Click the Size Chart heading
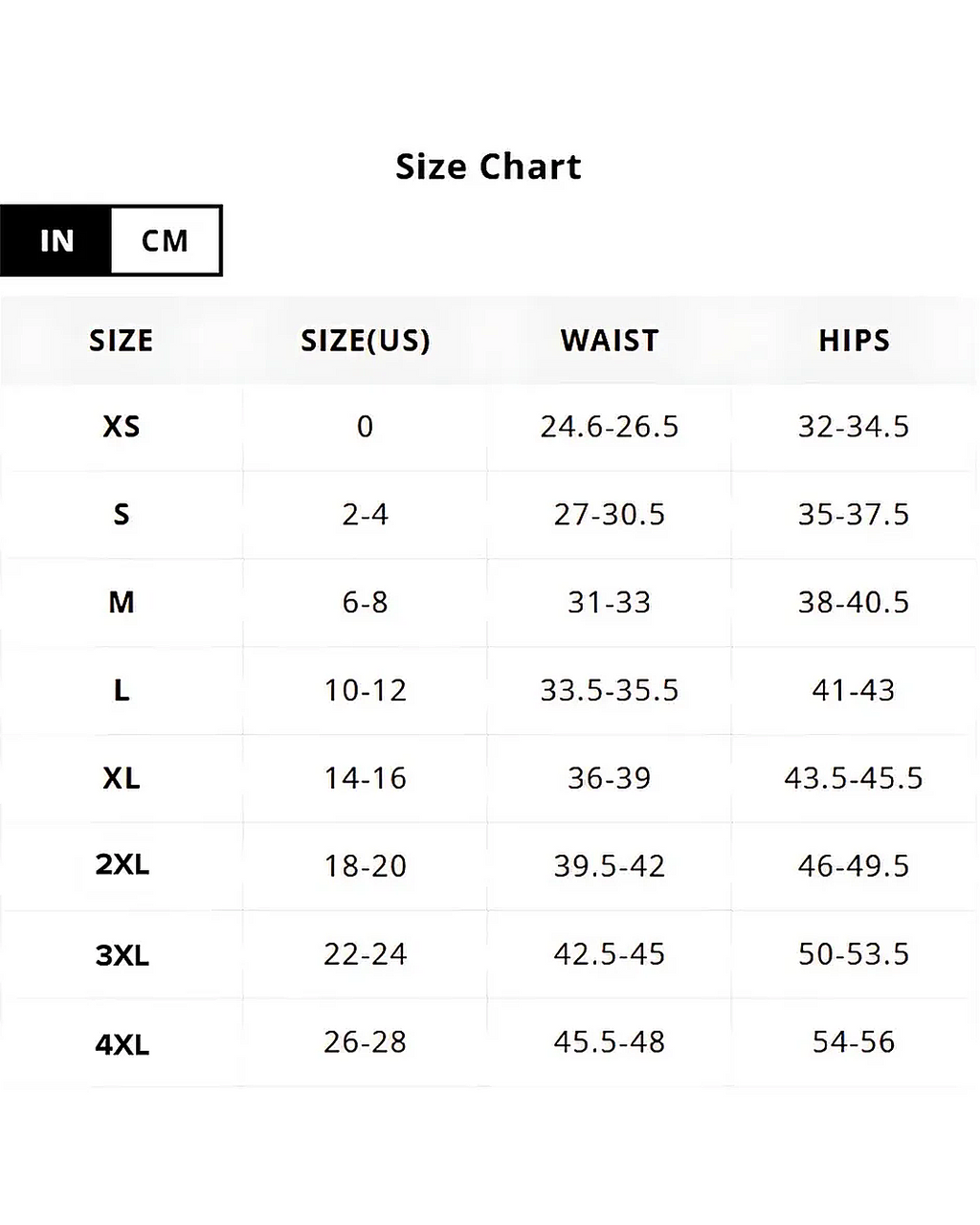Image resolution: width=980 pixels, height=1225 pixels. (x=488, y=167)
